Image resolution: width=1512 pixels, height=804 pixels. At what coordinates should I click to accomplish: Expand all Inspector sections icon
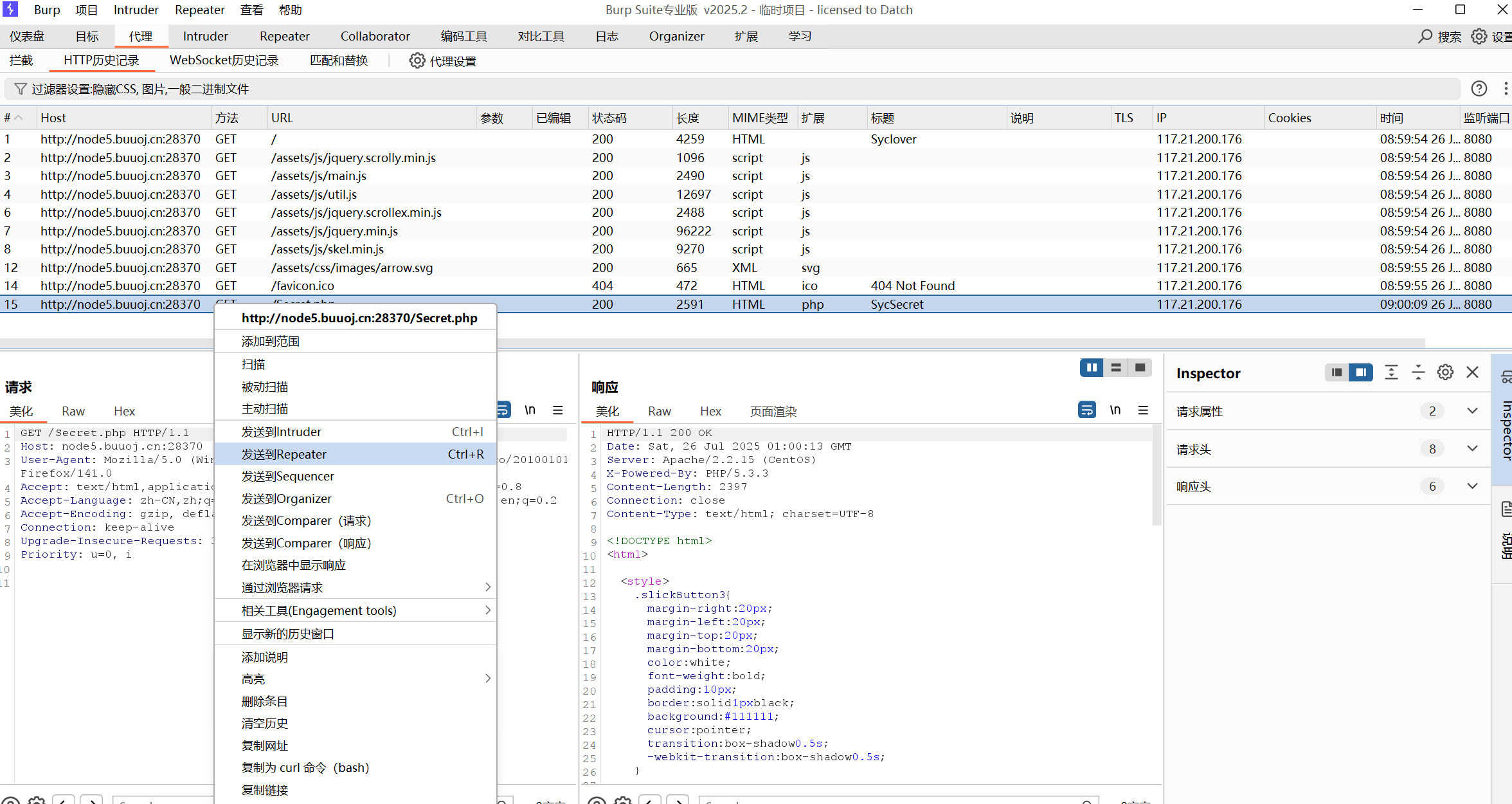pyautogui.click(x=1391, y=372)
